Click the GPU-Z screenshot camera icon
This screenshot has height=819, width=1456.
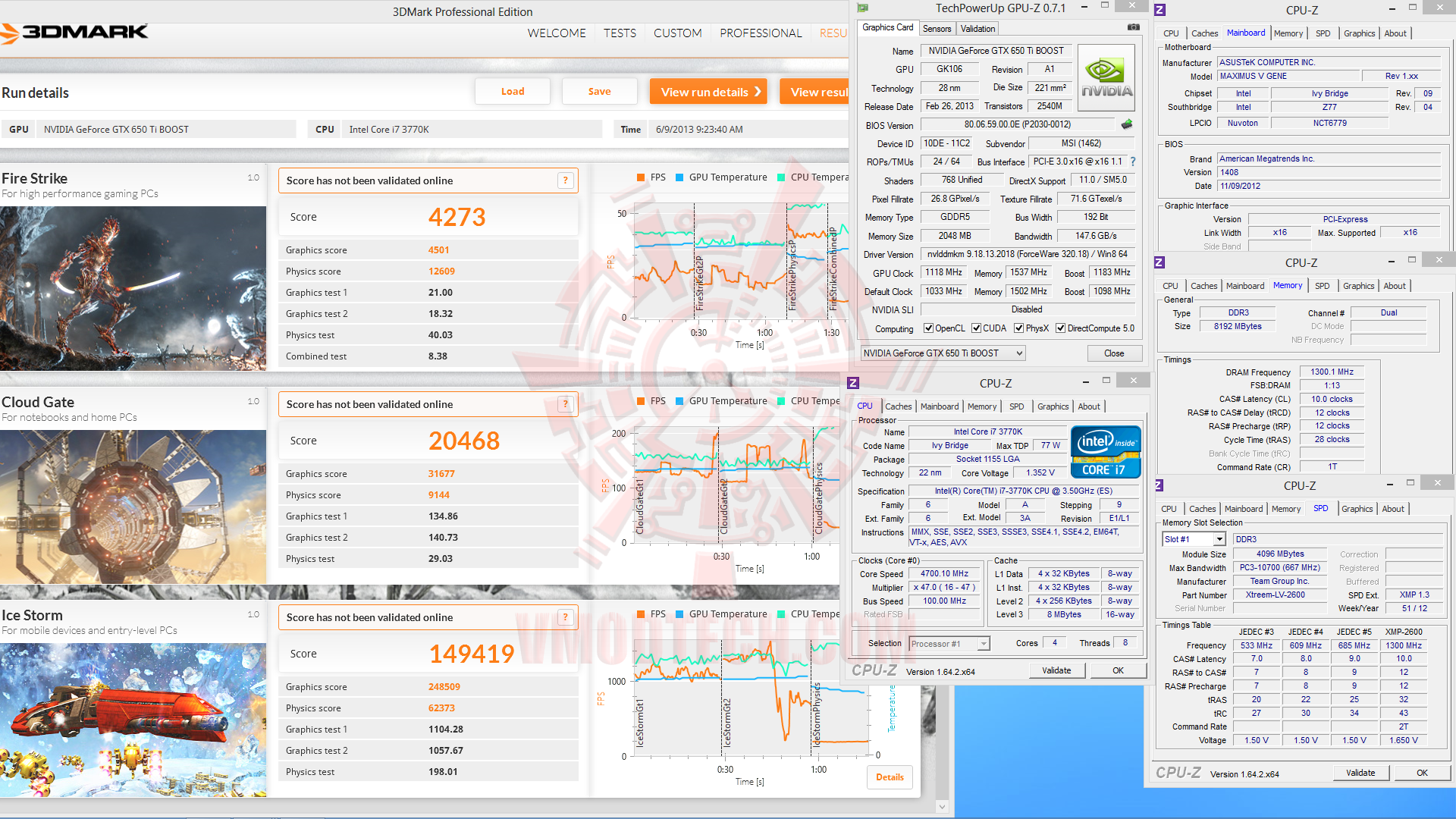(x=1133, y=27)
